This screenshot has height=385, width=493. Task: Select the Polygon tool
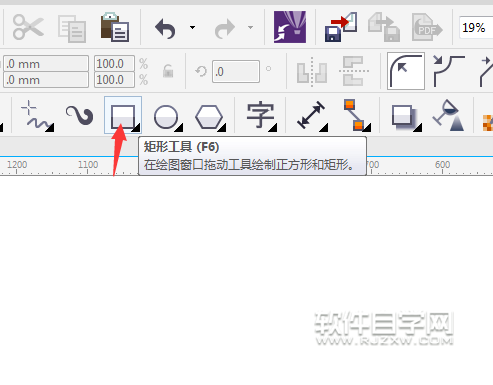(x=210, y=117)
